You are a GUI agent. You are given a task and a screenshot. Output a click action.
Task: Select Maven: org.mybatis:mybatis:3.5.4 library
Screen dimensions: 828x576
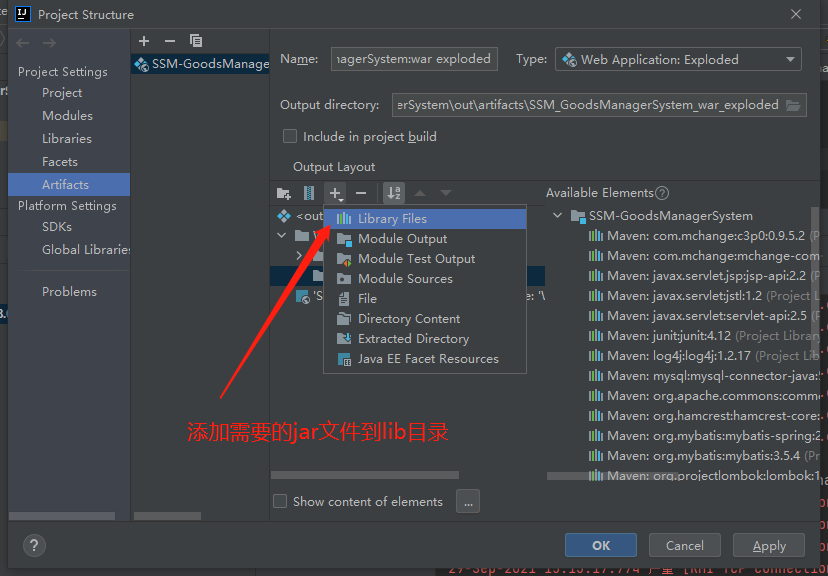(x=704, y=456)
